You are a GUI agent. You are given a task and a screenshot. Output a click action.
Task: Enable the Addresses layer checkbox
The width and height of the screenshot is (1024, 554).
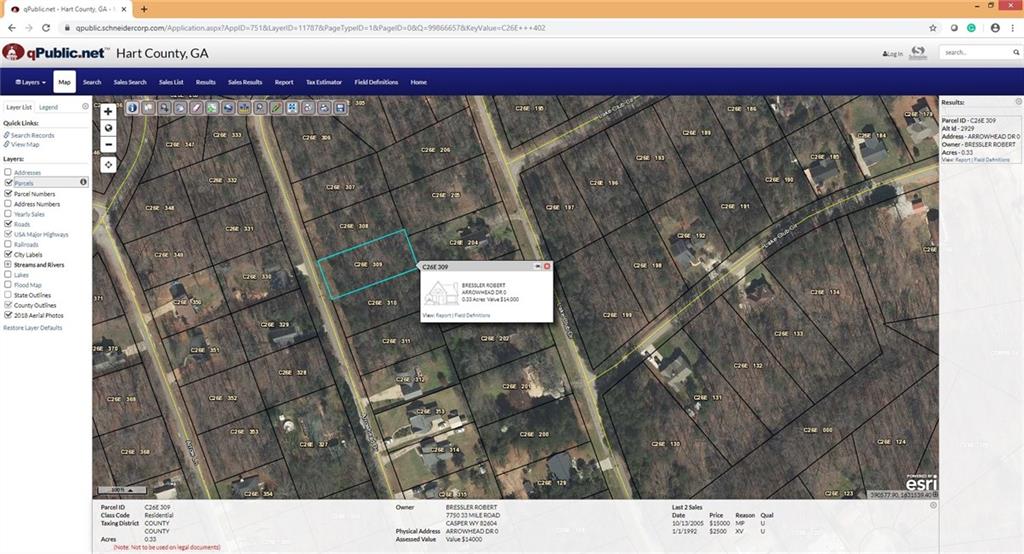pyautogui.click(x=8, y=172)
